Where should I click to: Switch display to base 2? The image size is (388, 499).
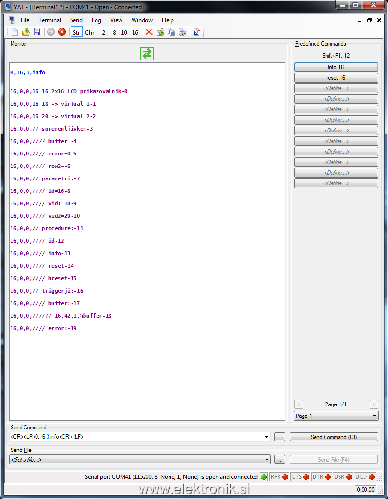(104, 32)
